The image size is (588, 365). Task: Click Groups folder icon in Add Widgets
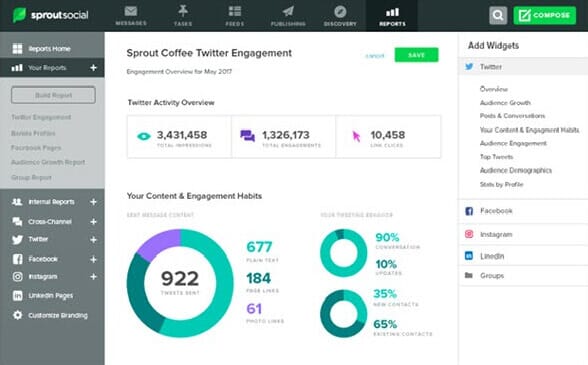(x=469, y=275)
